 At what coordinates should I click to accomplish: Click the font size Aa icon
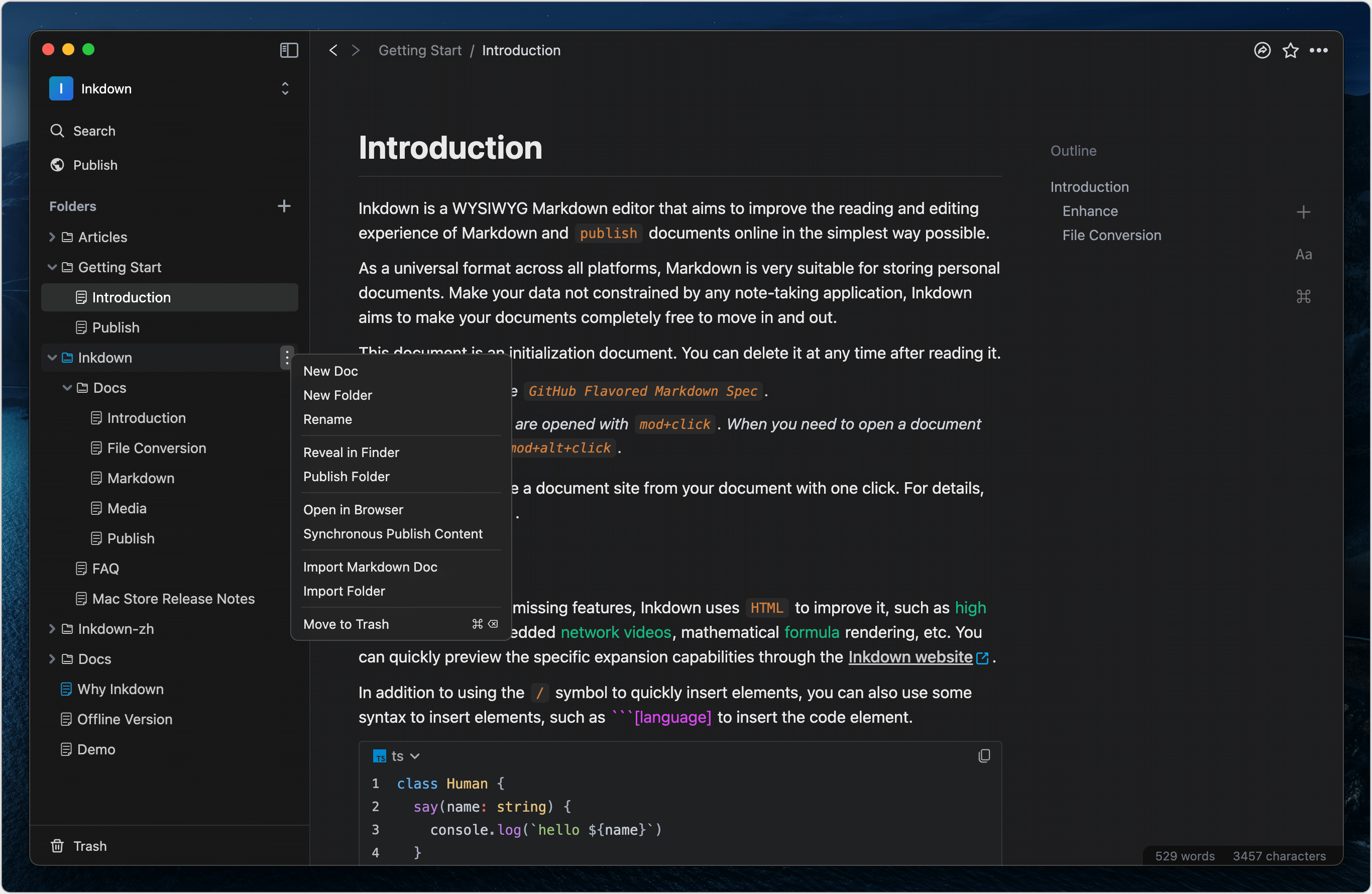tap(1306, 254)
